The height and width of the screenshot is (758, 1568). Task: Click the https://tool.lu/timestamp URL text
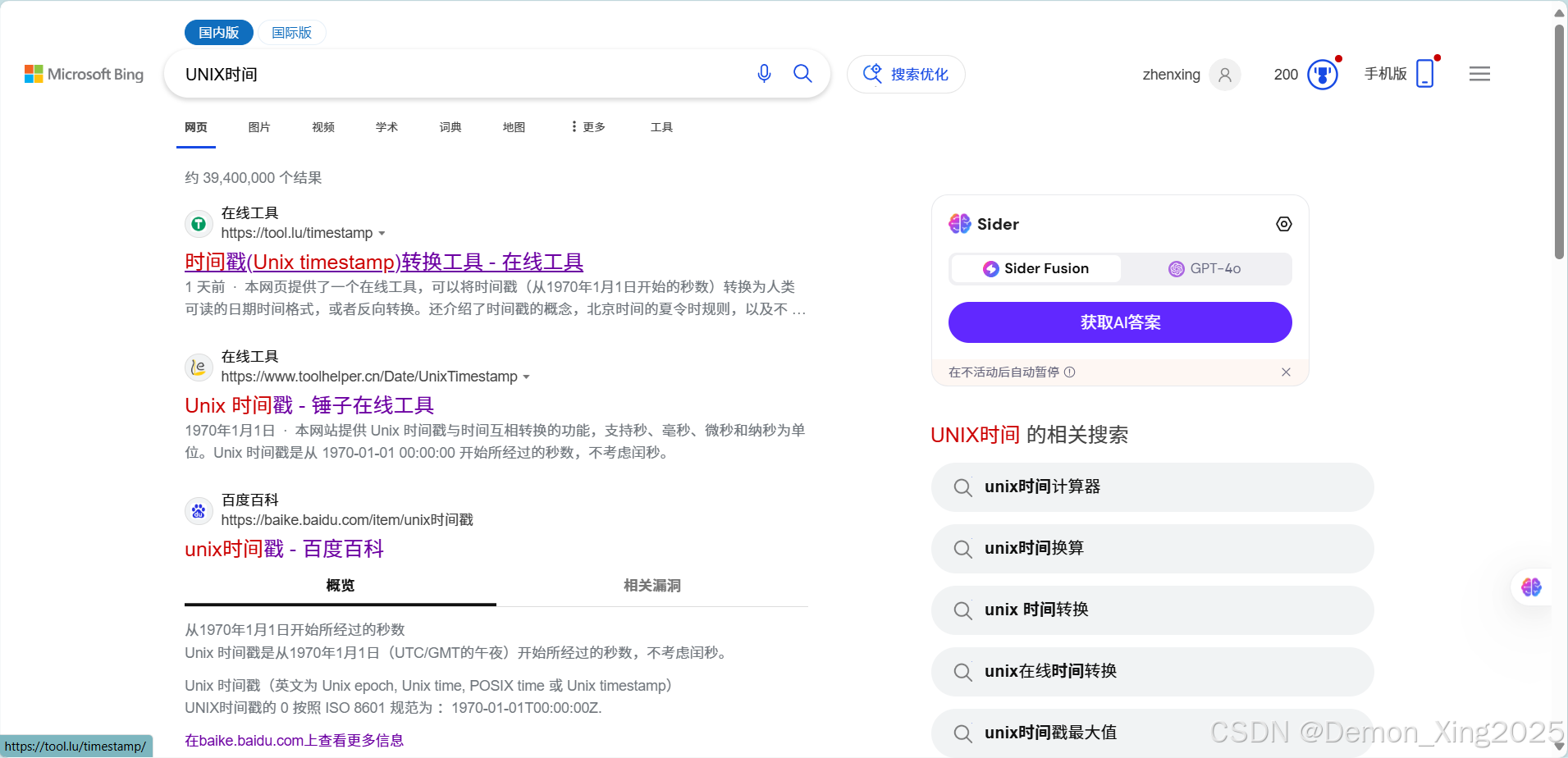point(297,233)
